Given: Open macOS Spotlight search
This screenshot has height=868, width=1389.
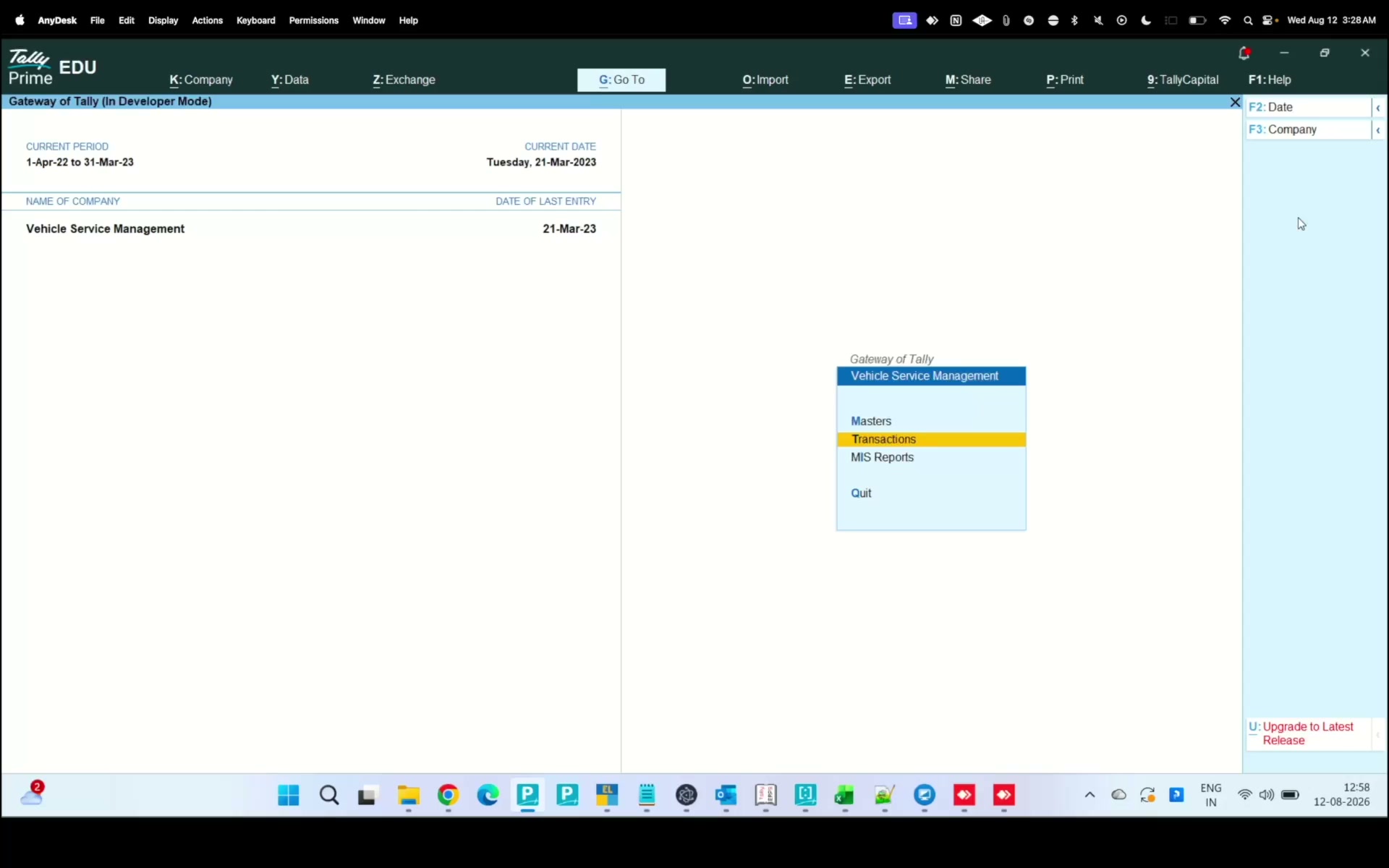Looking at the screenshot, I should tap(1248, 20).
